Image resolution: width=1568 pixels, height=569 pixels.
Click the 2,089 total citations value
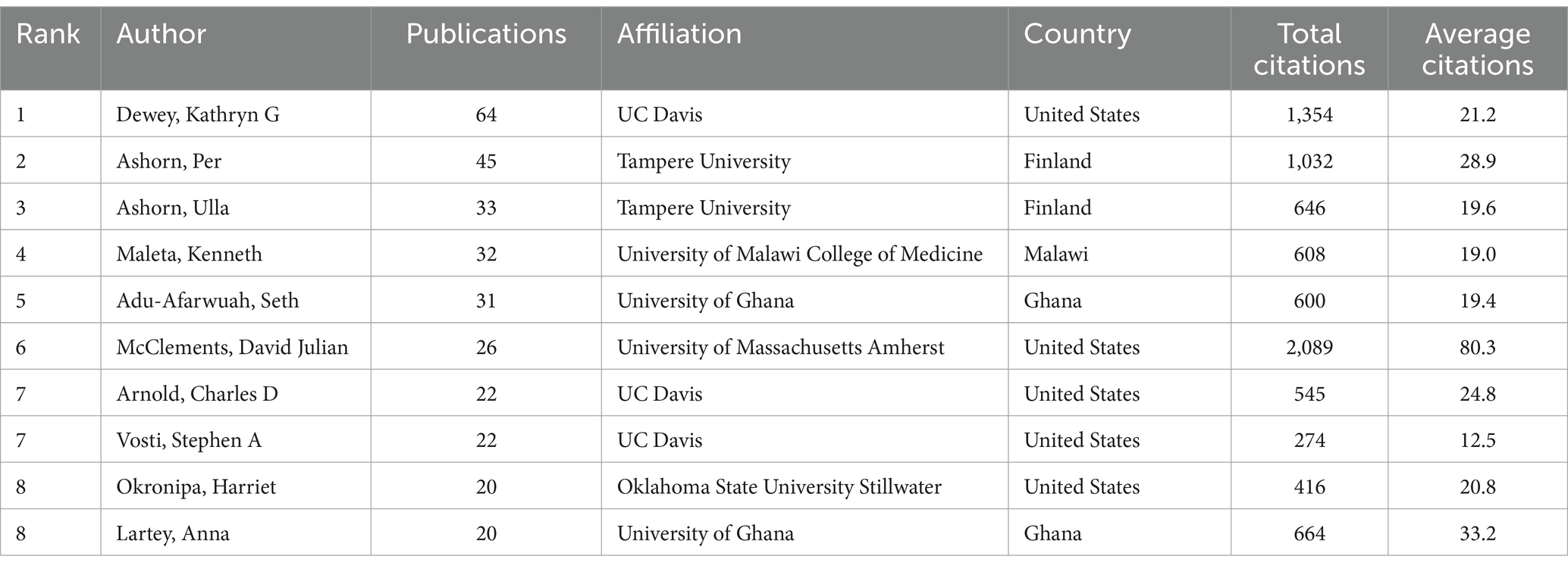click(x=1309, y=348)
